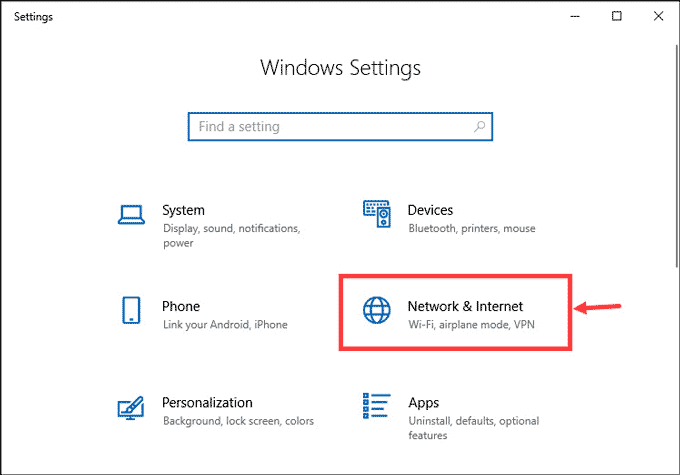The width and height of the screenshot is (680, 475).
Task: Close the Settings window
Action: (658, 16)
